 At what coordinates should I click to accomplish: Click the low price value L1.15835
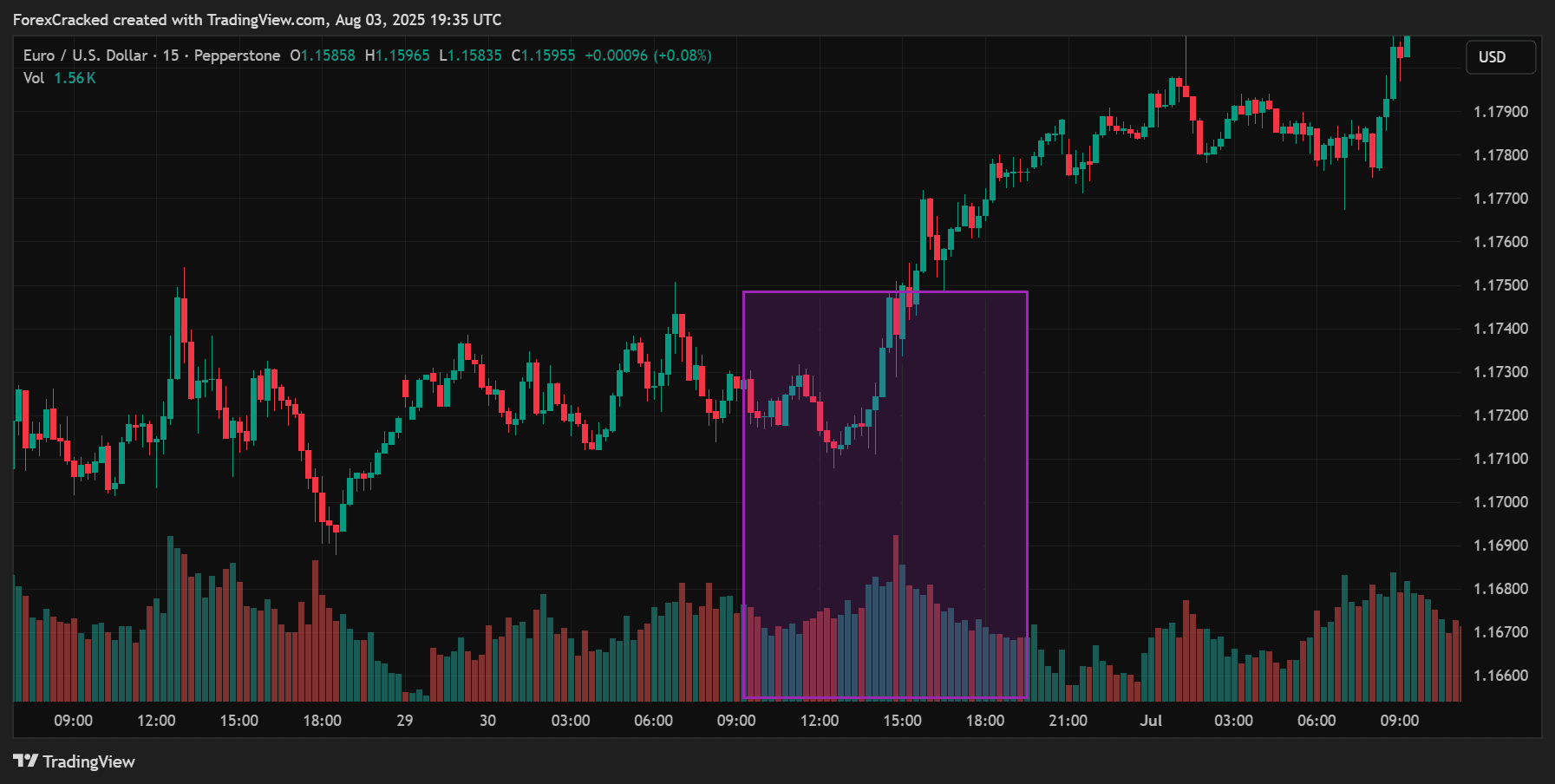coord(470,56)
